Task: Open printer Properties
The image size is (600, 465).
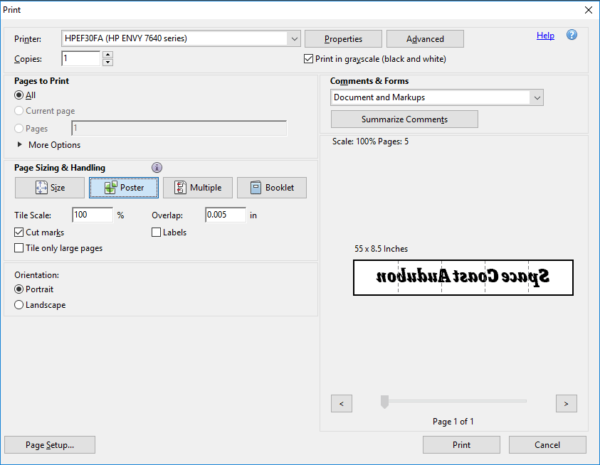Action: (x=343, y=39)
